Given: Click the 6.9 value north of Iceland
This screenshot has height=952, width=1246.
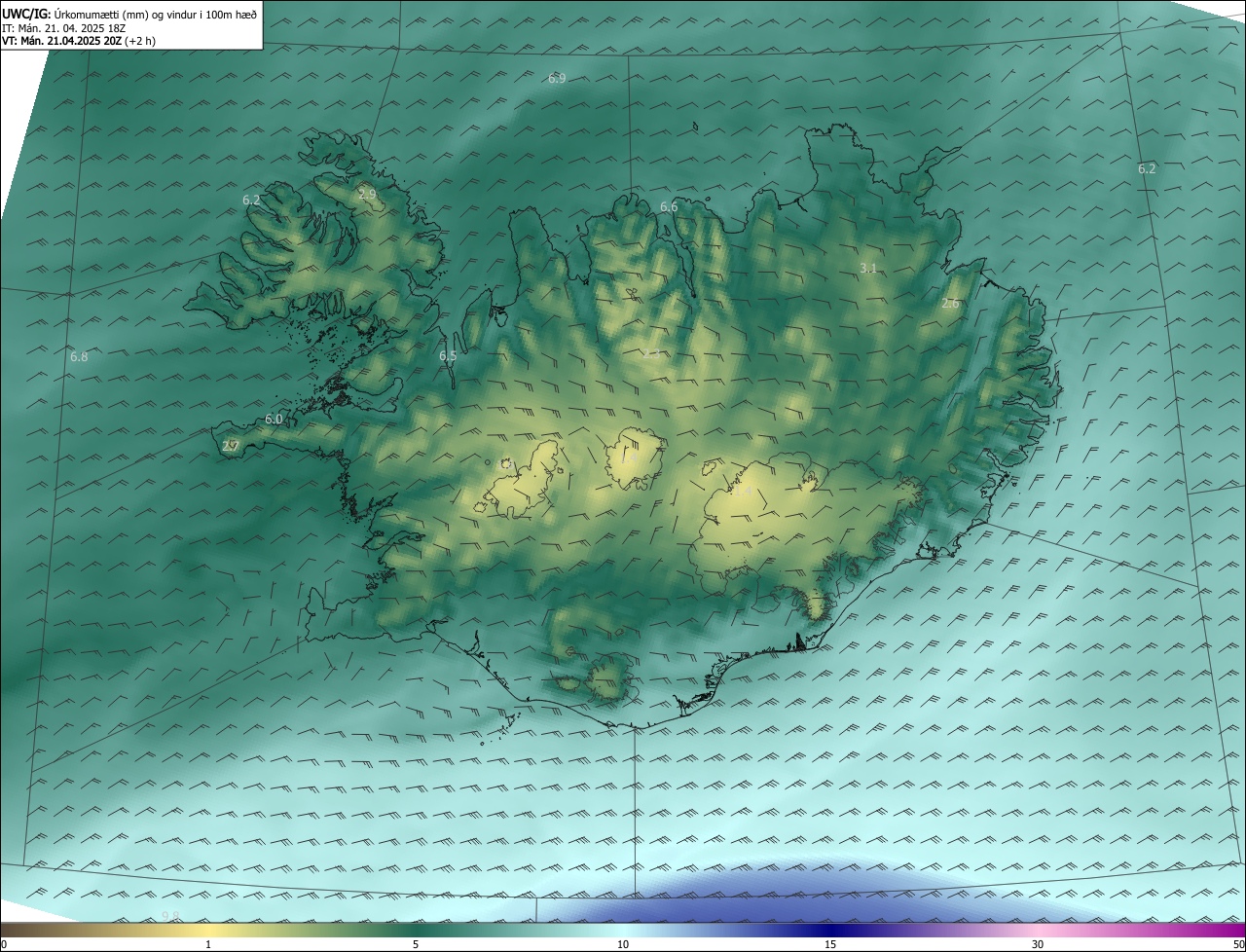Looking at the screenshot, I should (x=557, y=78).
